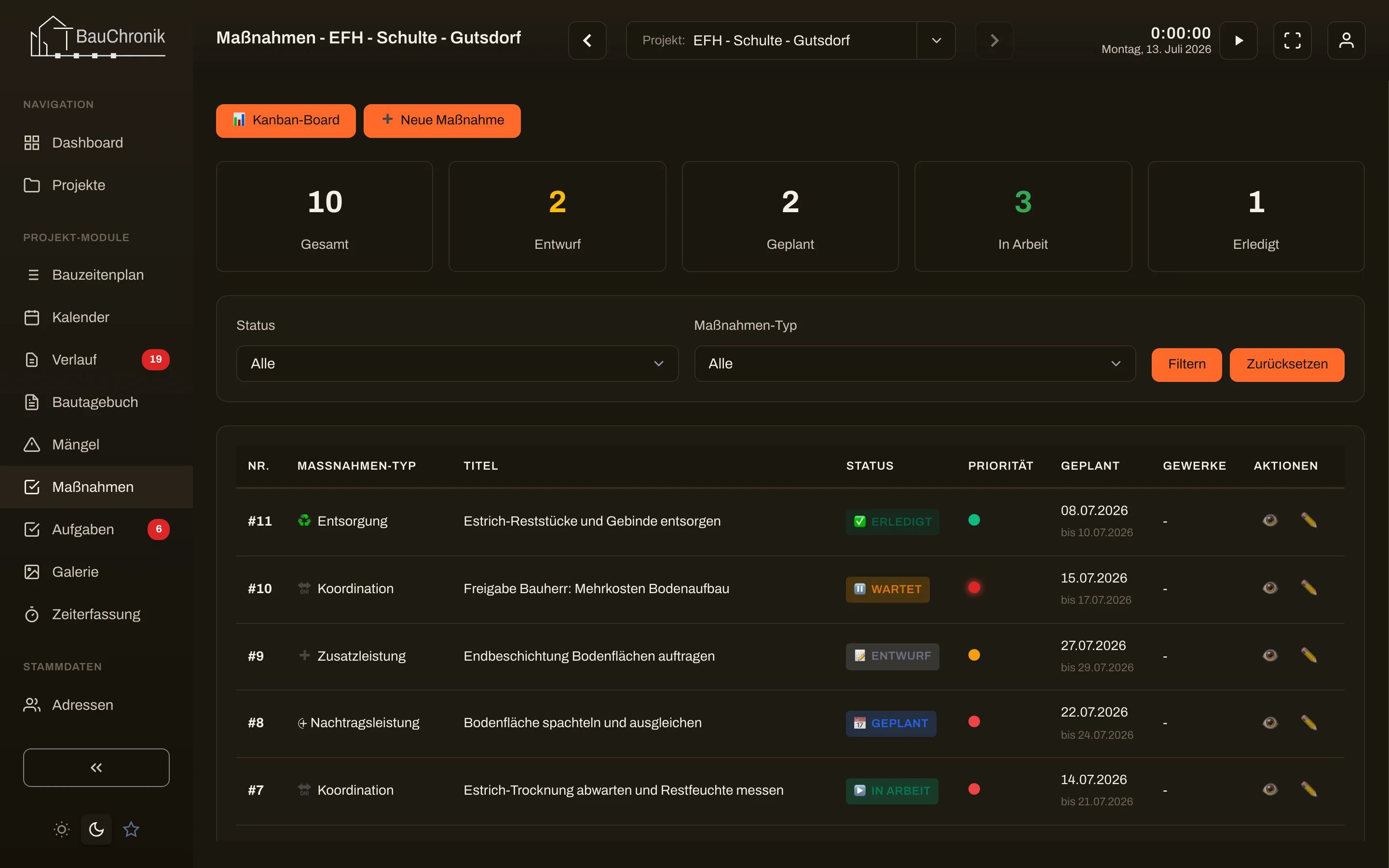Select title 'Bodenfläche spachteln und ausgleichen'
Viewport: 1389px width, 868px height.
click(583, 723)
